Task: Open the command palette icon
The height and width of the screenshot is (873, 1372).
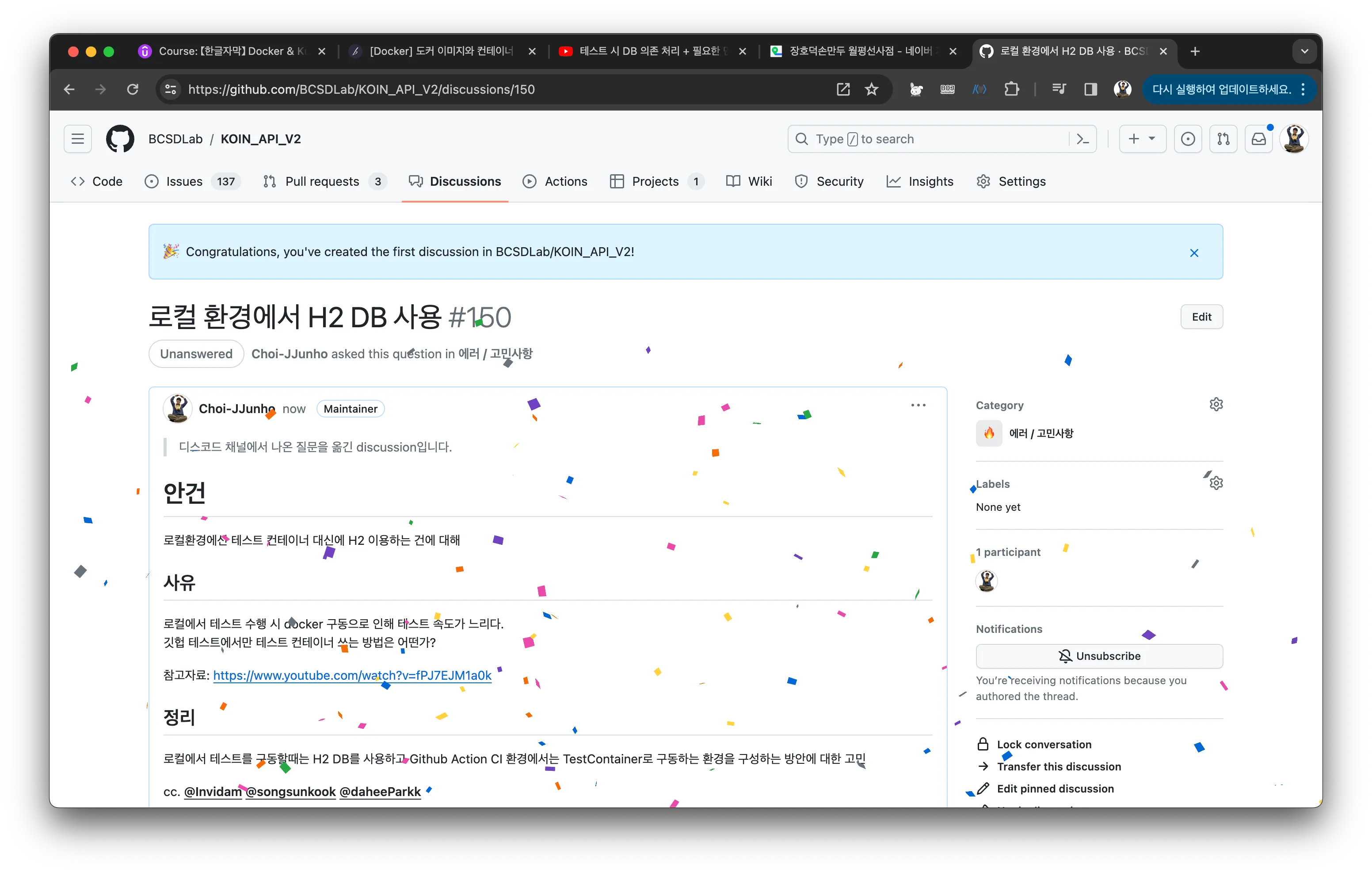Action: click(x=1082, y=139)
